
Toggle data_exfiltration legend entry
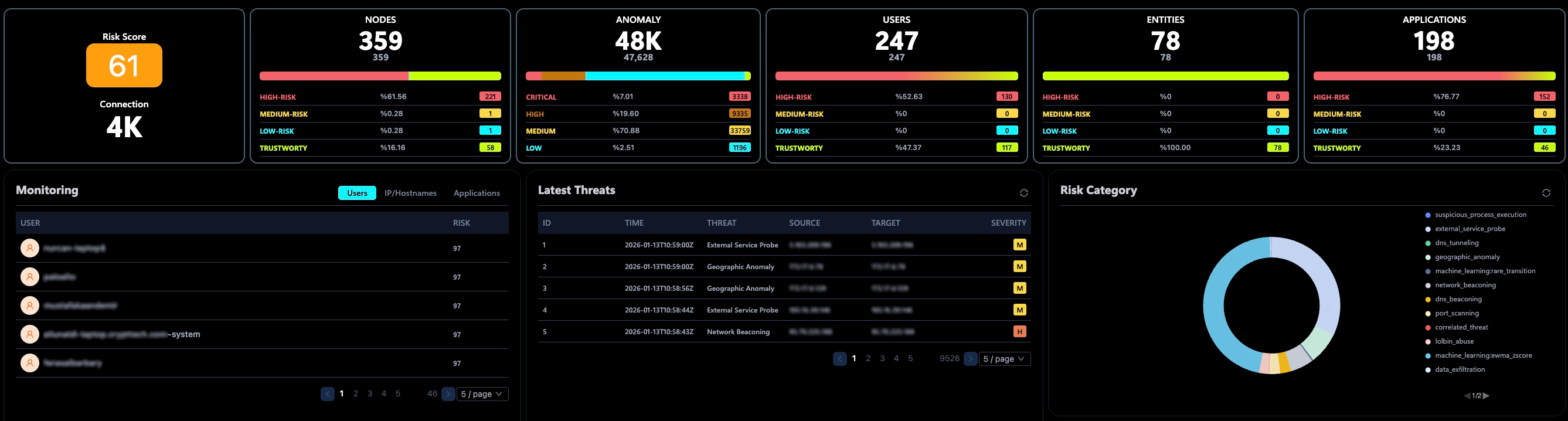(1455, 369)
